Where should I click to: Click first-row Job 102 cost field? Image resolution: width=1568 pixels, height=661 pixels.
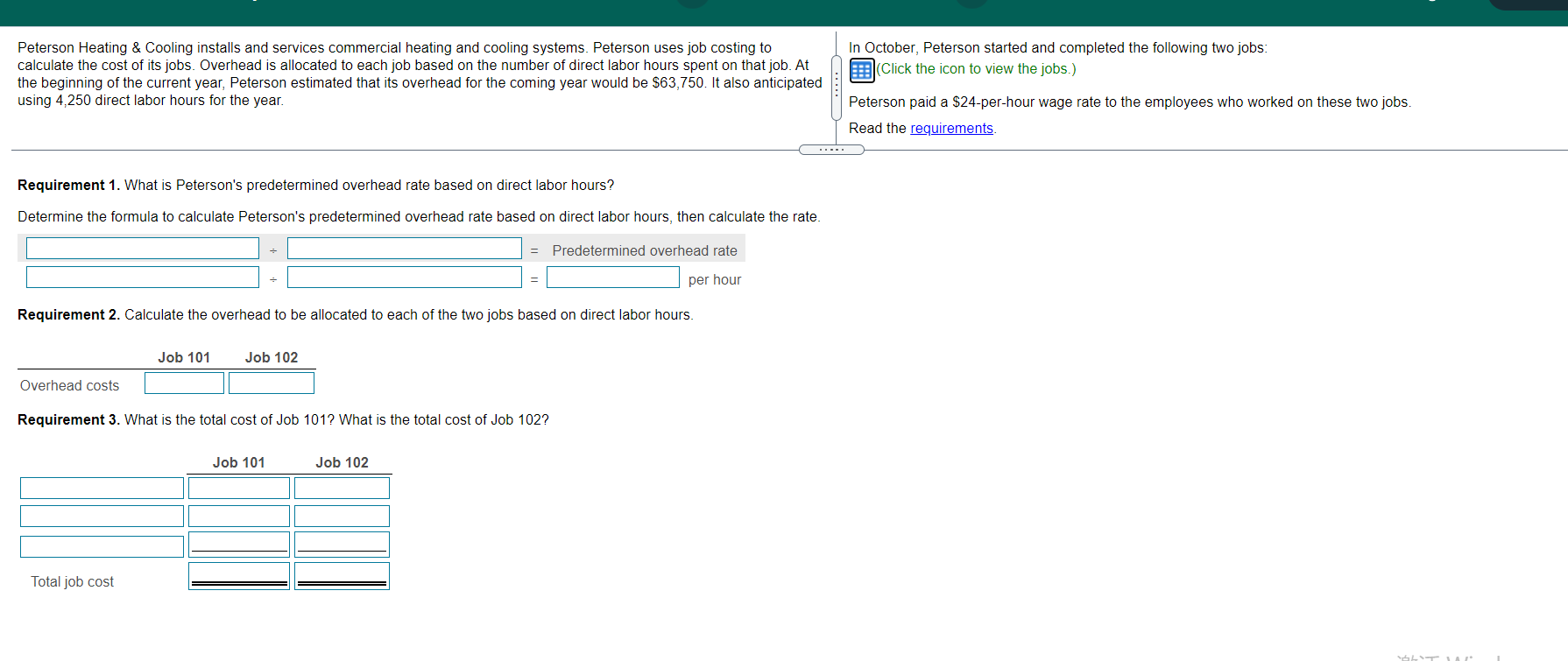point(342,489)
